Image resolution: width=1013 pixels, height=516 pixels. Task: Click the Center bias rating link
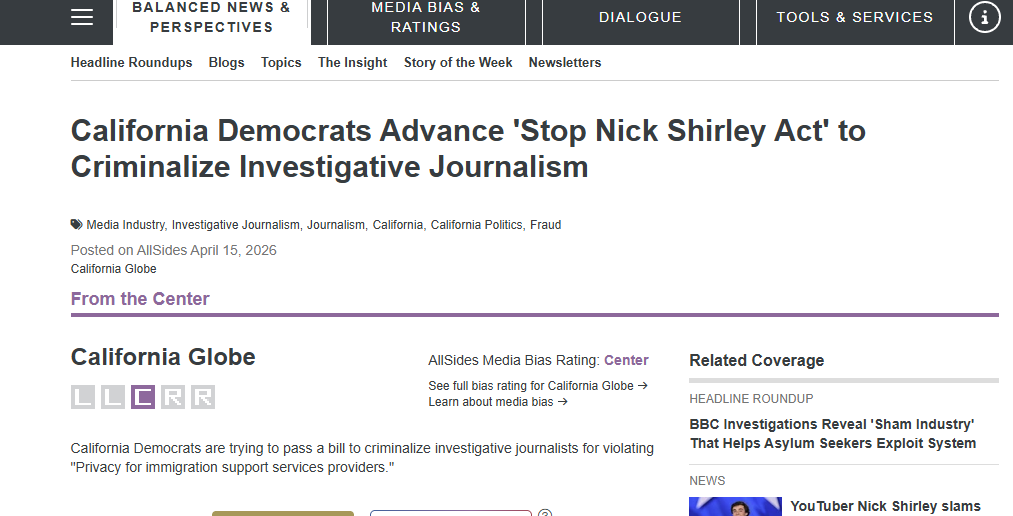(x=626, y=360)
